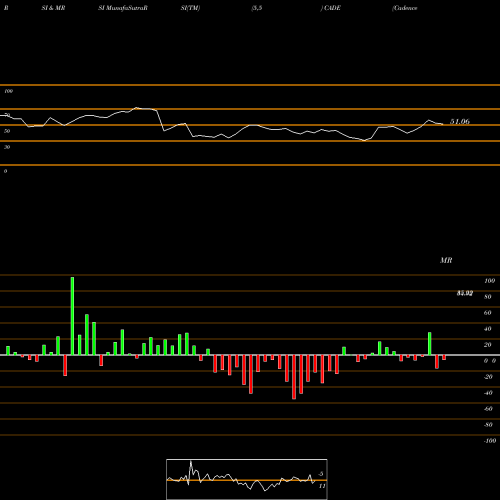Click the 40 label on MR axis

pos(488,329)
